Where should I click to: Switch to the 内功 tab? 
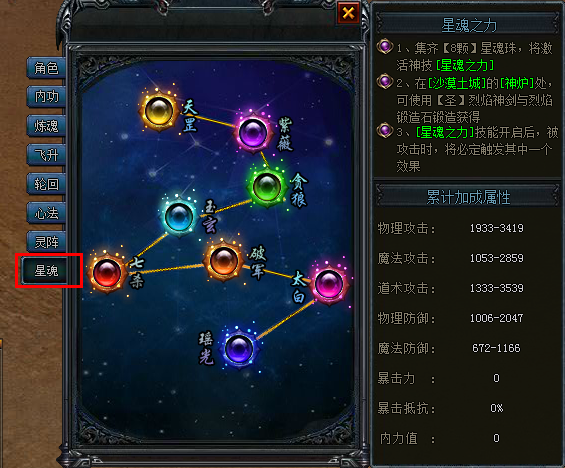46,97
